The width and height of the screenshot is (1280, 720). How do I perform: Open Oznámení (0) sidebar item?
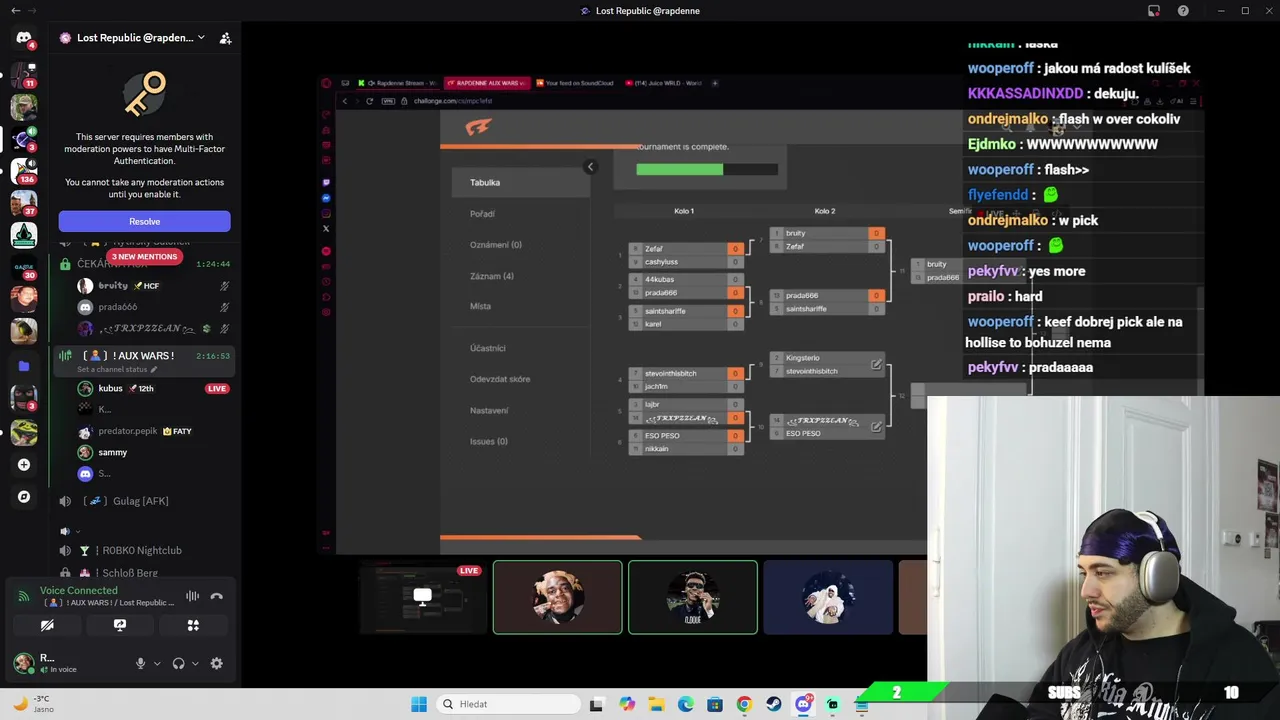pos(495,245)
